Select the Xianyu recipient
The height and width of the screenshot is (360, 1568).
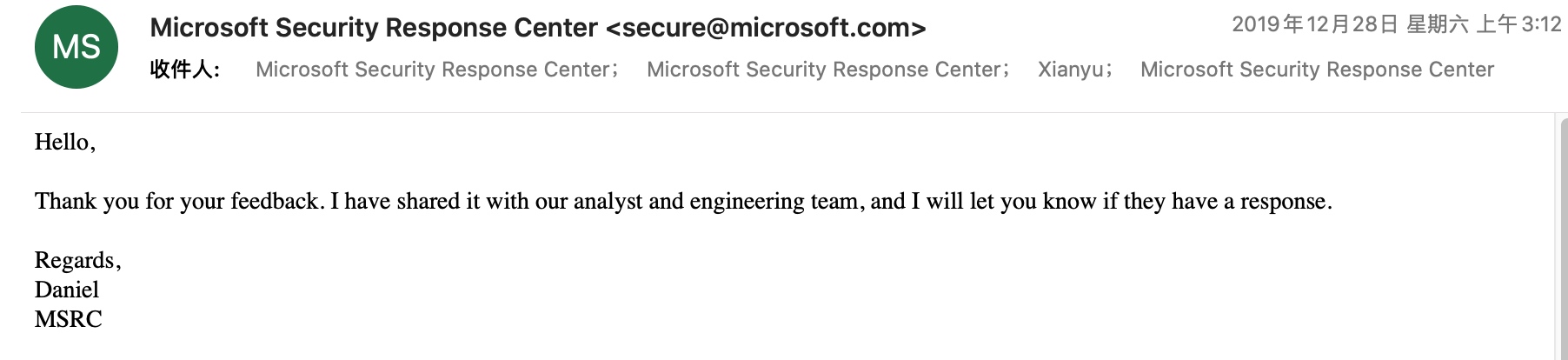1070,70
